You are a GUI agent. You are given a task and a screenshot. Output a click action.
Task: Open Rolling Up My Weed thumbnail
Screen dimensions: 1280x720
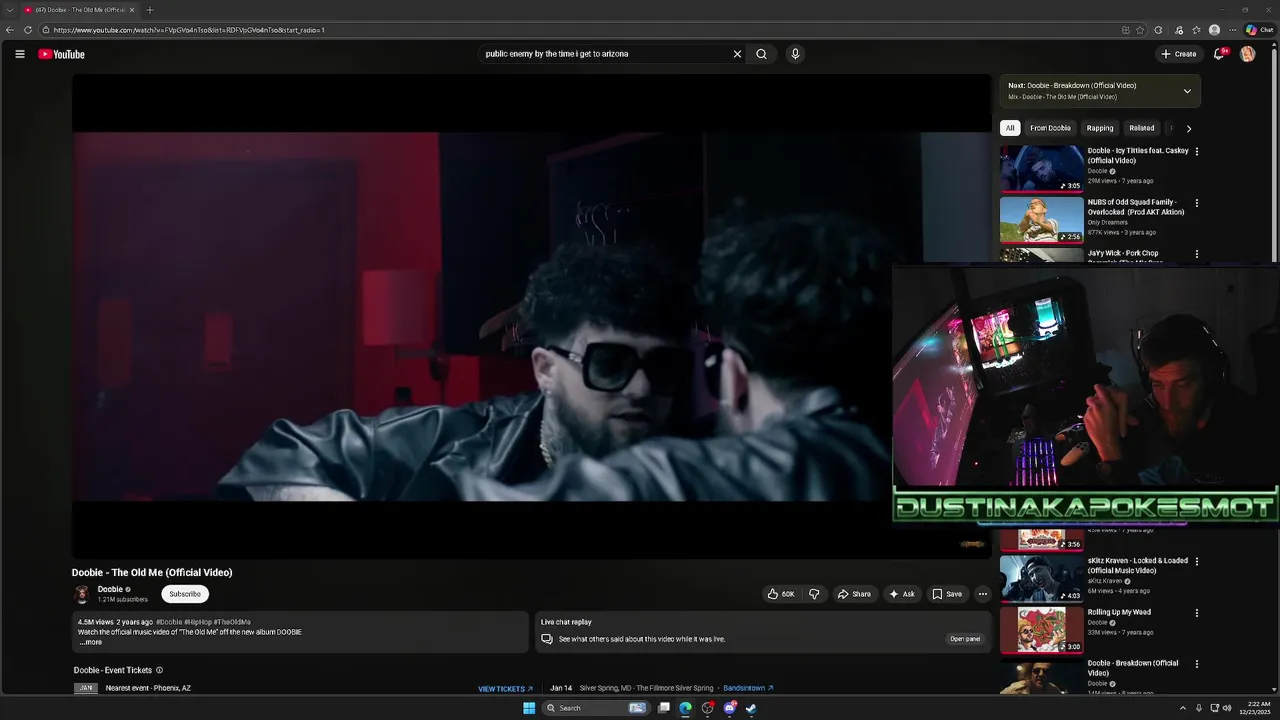(x=1041, y=629)
